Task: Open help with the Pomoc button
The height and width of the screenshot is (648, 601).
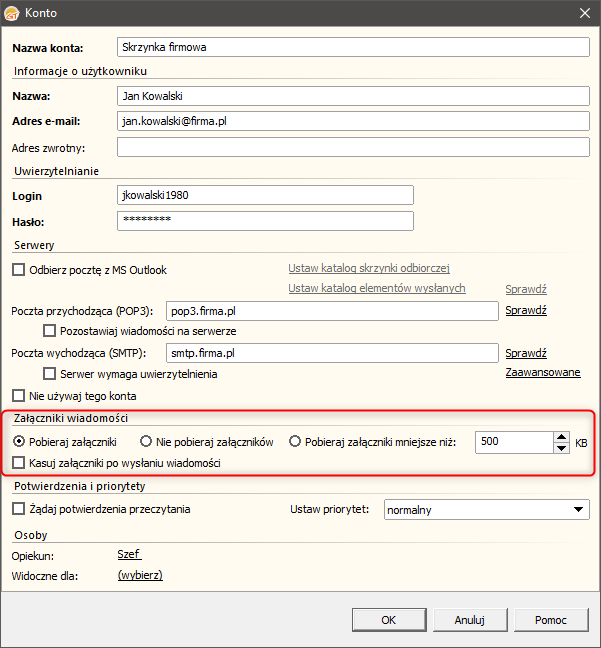Action: point(551,619)
